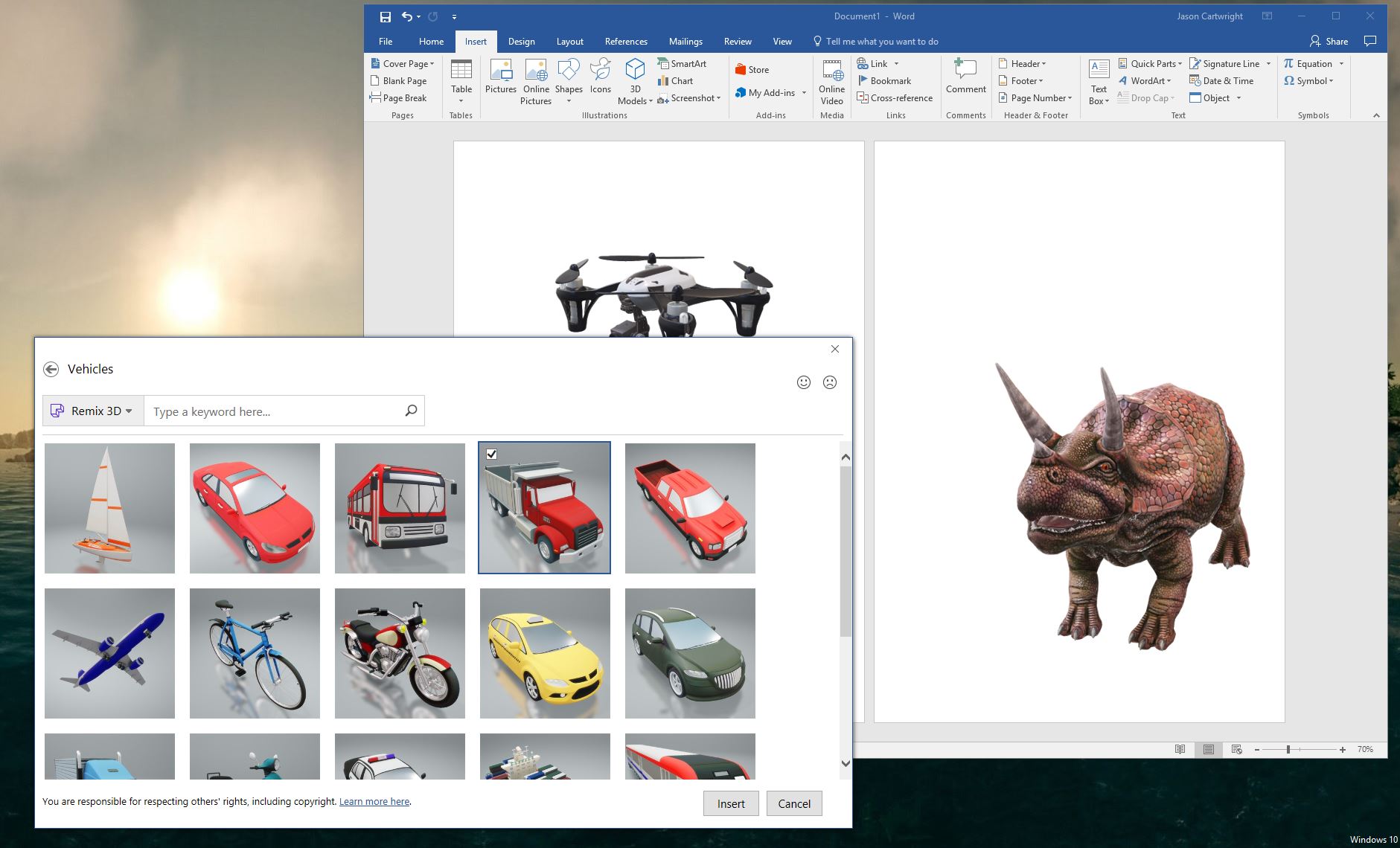The width and height of the screenshot is (1400, 848).
Task: Insert a Cross-reference
Action: point(896,97)
